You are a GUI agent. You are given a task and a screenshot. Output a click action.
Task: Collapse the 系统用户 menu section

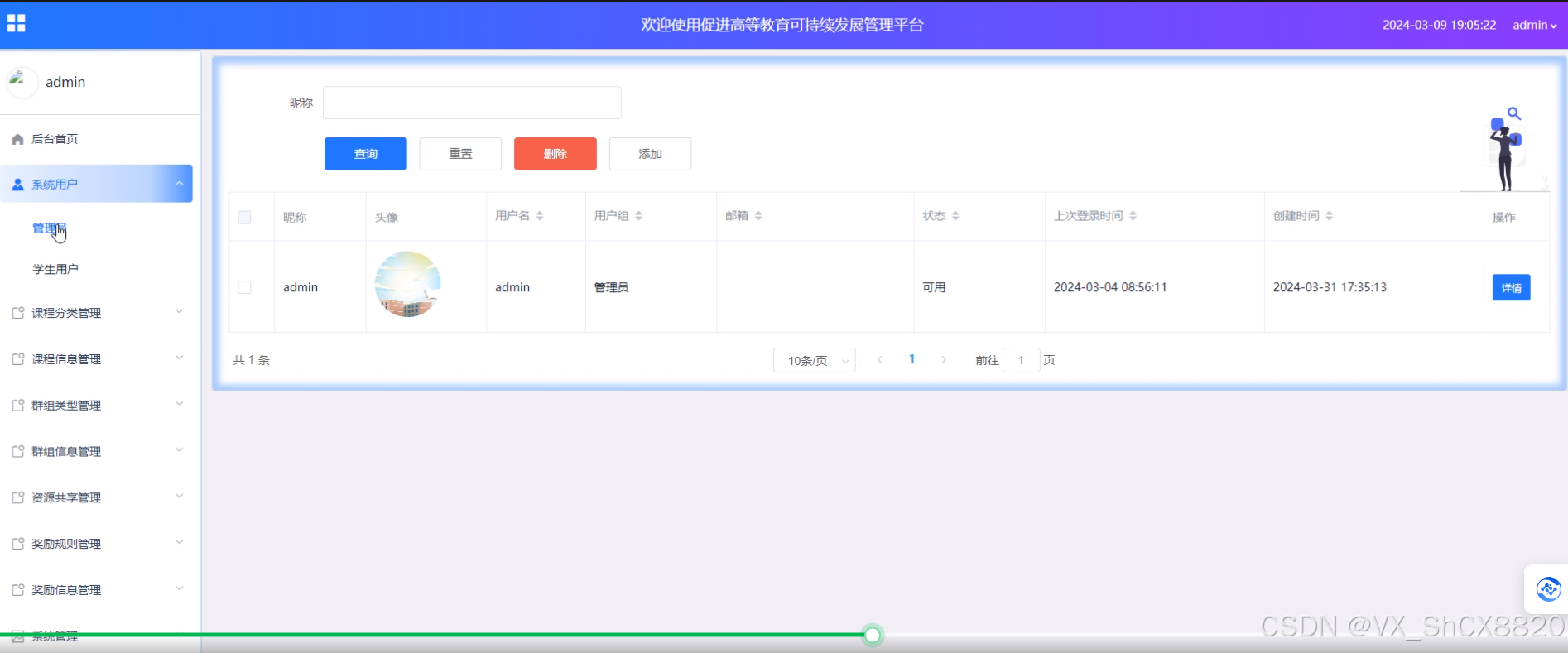(179, 184)
